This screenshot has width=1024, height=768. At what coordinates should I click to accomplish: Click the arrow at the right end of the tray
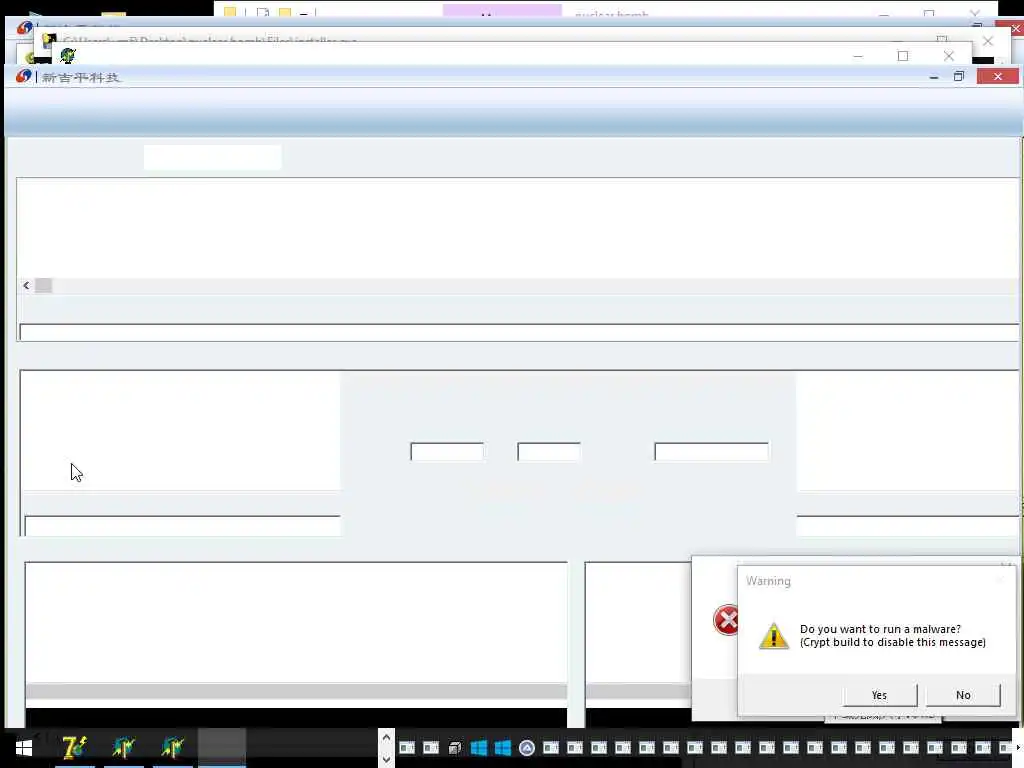[x=1018, y=747]
